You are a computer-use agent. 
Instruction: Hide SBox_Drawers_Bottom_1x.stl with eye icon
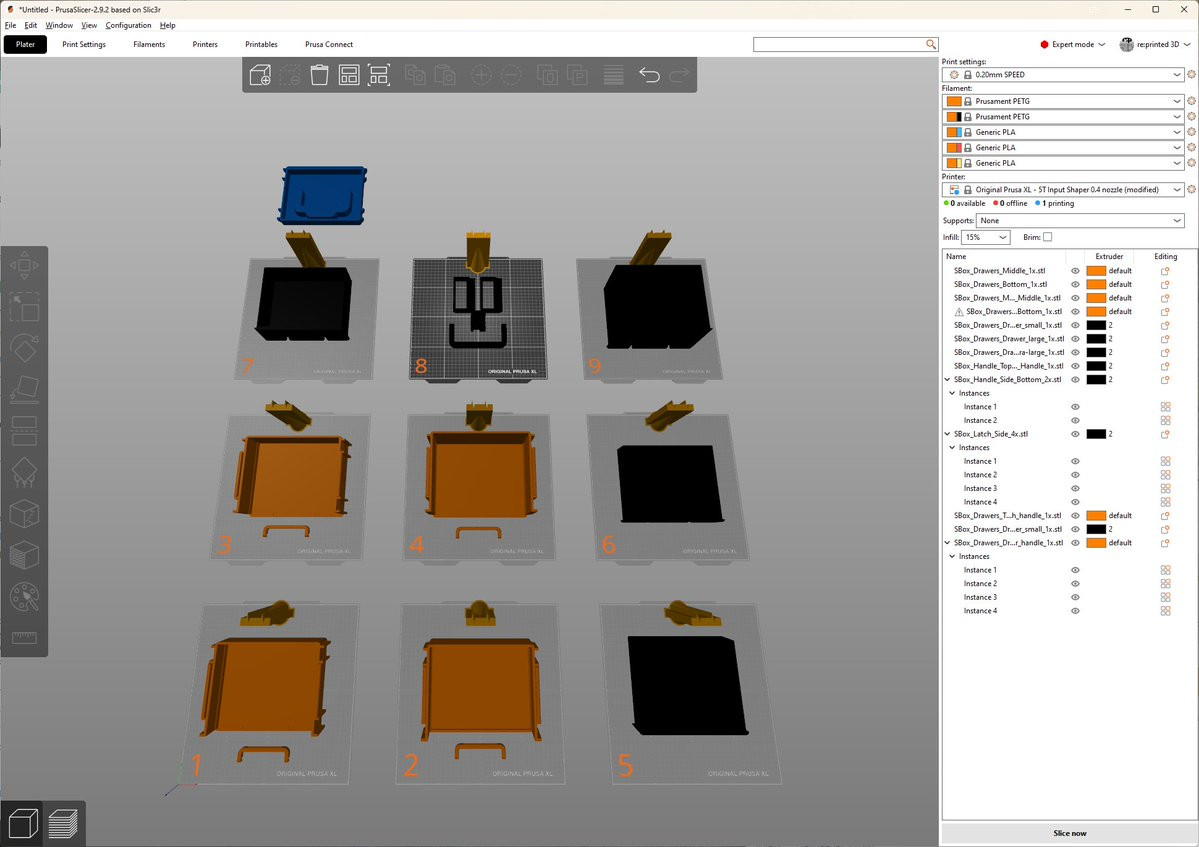coord(1075,284)
